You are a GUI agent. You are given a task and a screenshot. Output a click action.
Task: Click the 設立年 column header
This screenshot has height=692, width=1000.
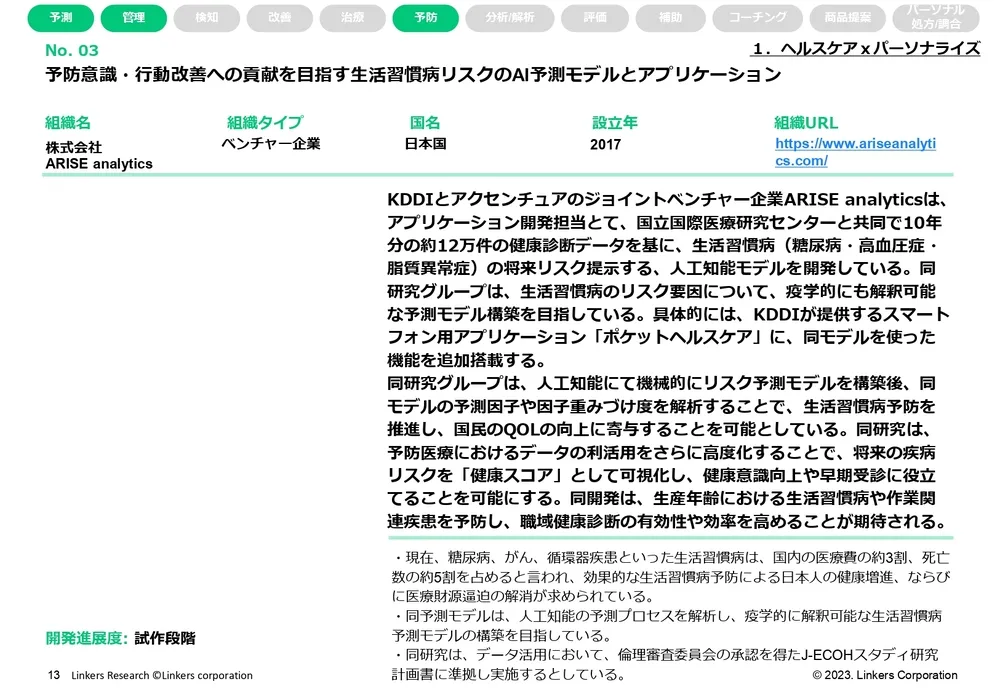[614, 122]
